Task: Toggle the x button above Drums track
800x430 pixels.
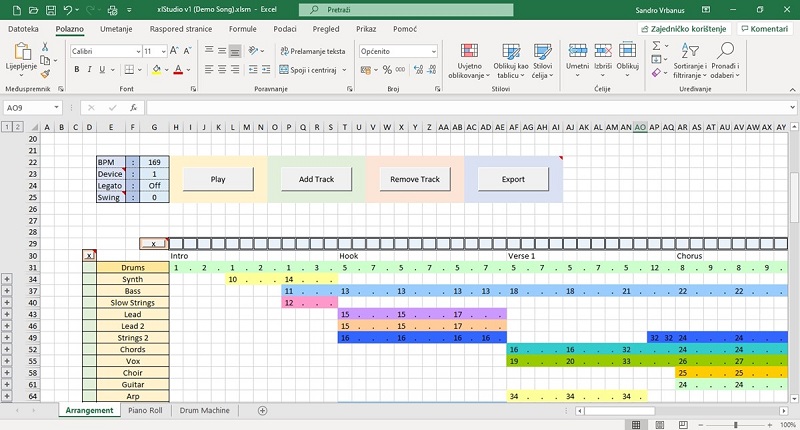Action: [89, 256]
